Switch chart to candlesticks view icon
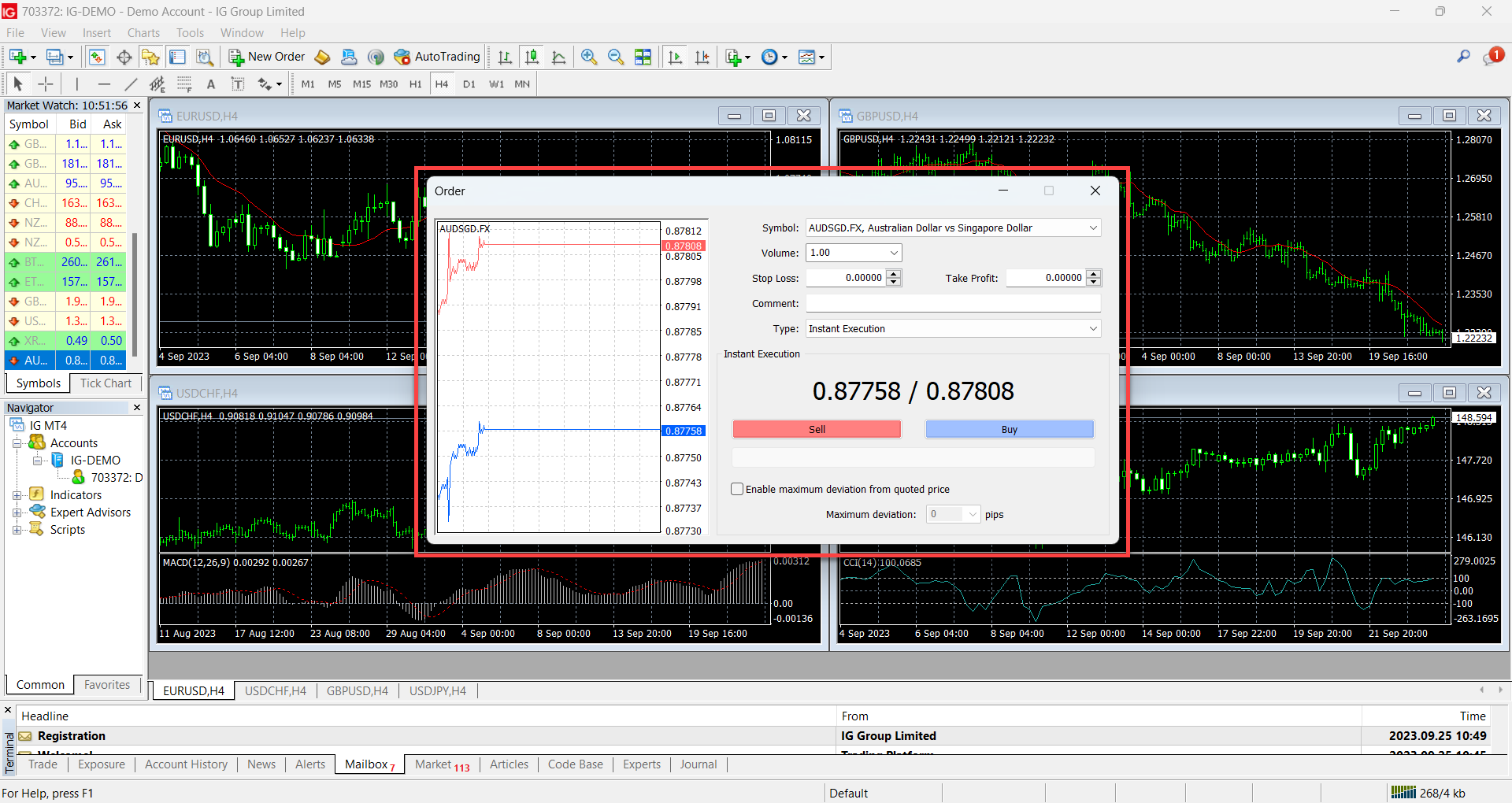1512x803 pixels. pyautogui.click(x=532, y=57)
